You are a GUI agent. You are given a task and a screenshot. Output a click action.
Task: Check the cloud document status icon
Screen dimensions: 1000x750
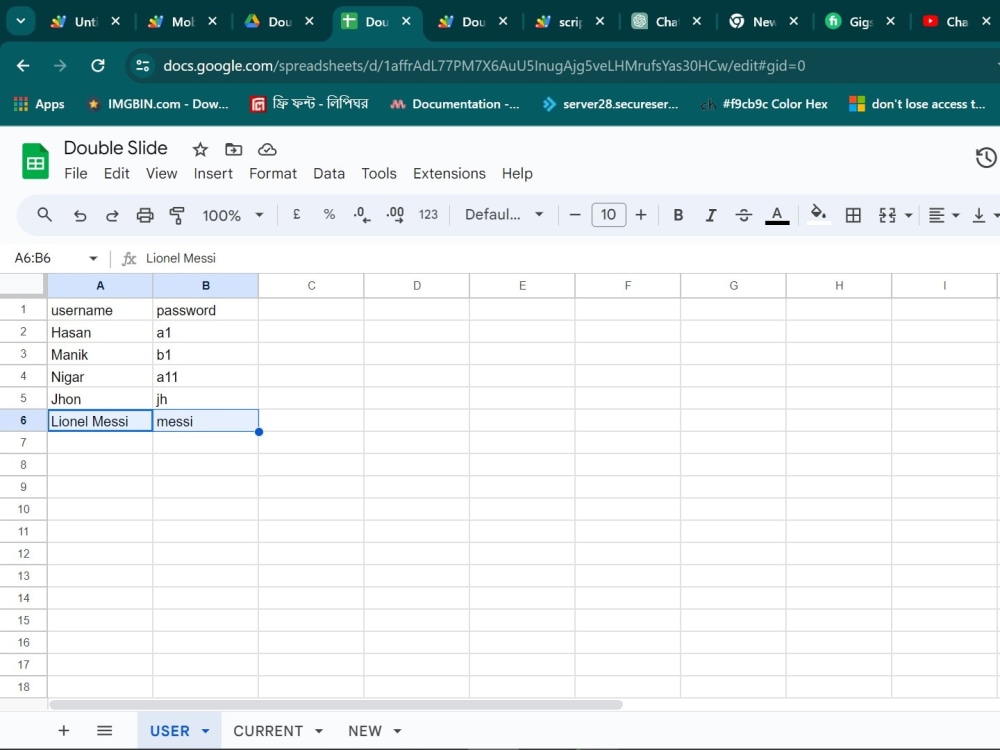(x=267, y=149)
